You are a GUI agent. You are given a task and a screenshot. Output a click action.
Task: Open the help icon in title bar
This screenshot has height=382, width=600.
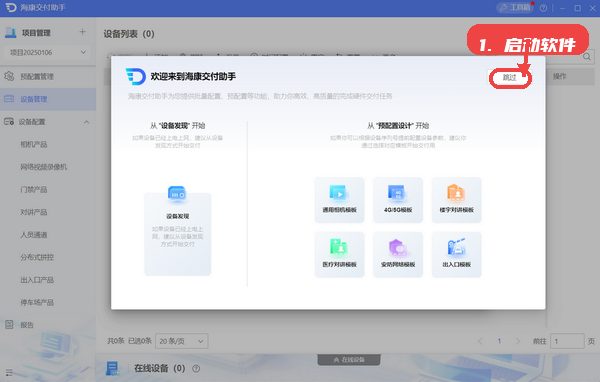click(x=543, y=8)
